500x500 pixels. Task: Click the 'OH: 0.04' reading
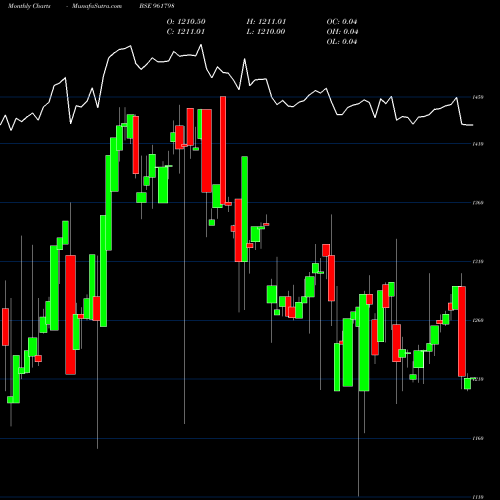tap(342, 32)
